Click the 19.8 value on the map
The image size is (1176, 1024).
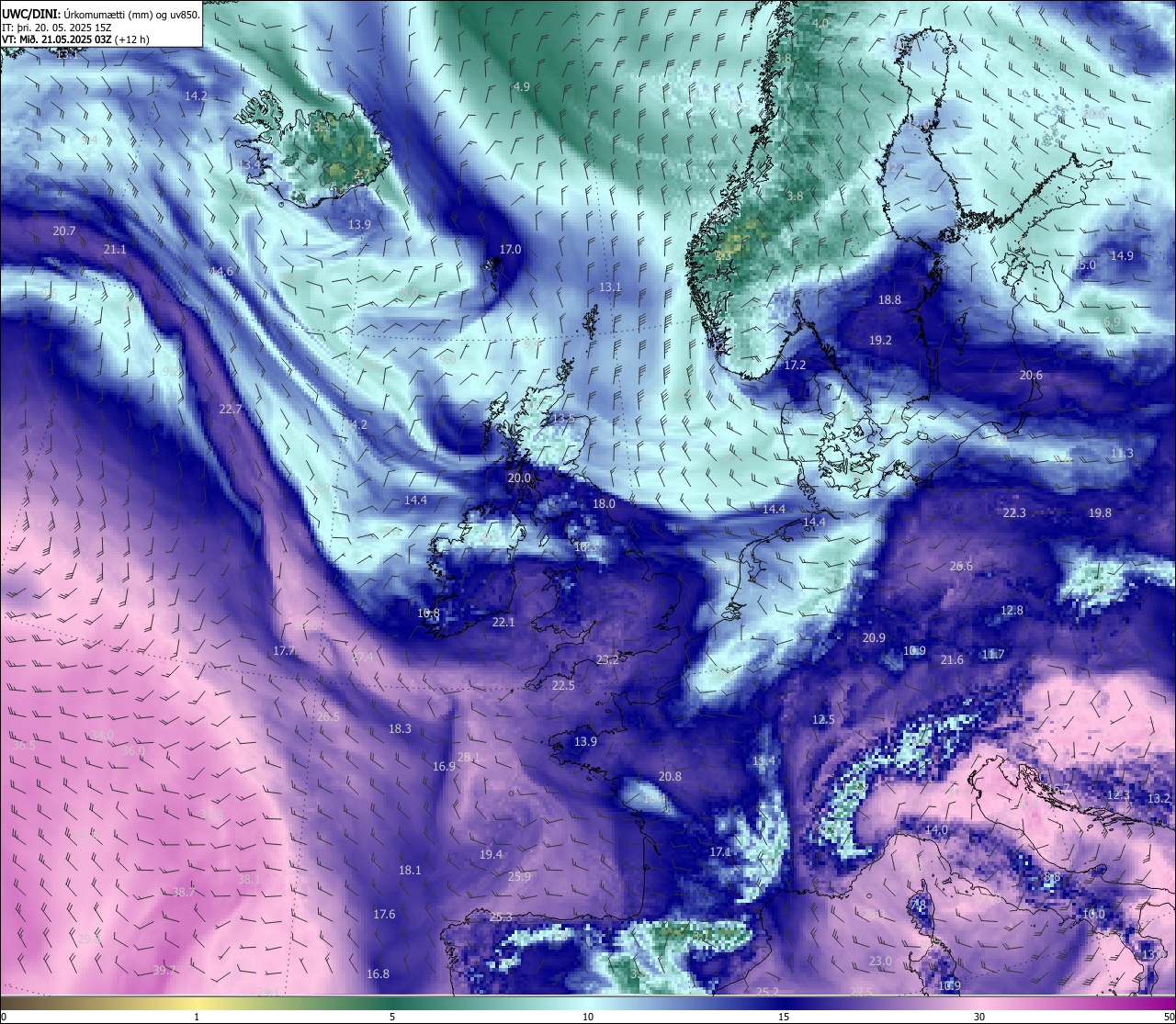pos(1100,513)
